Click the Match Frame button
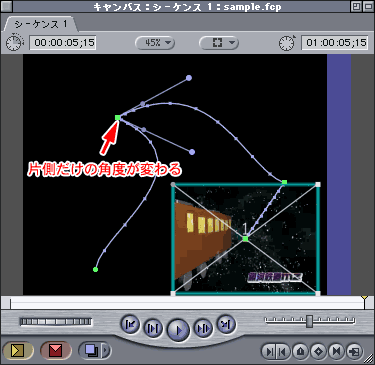The width and height of the screenshot is (375, 365). [355, 351]
